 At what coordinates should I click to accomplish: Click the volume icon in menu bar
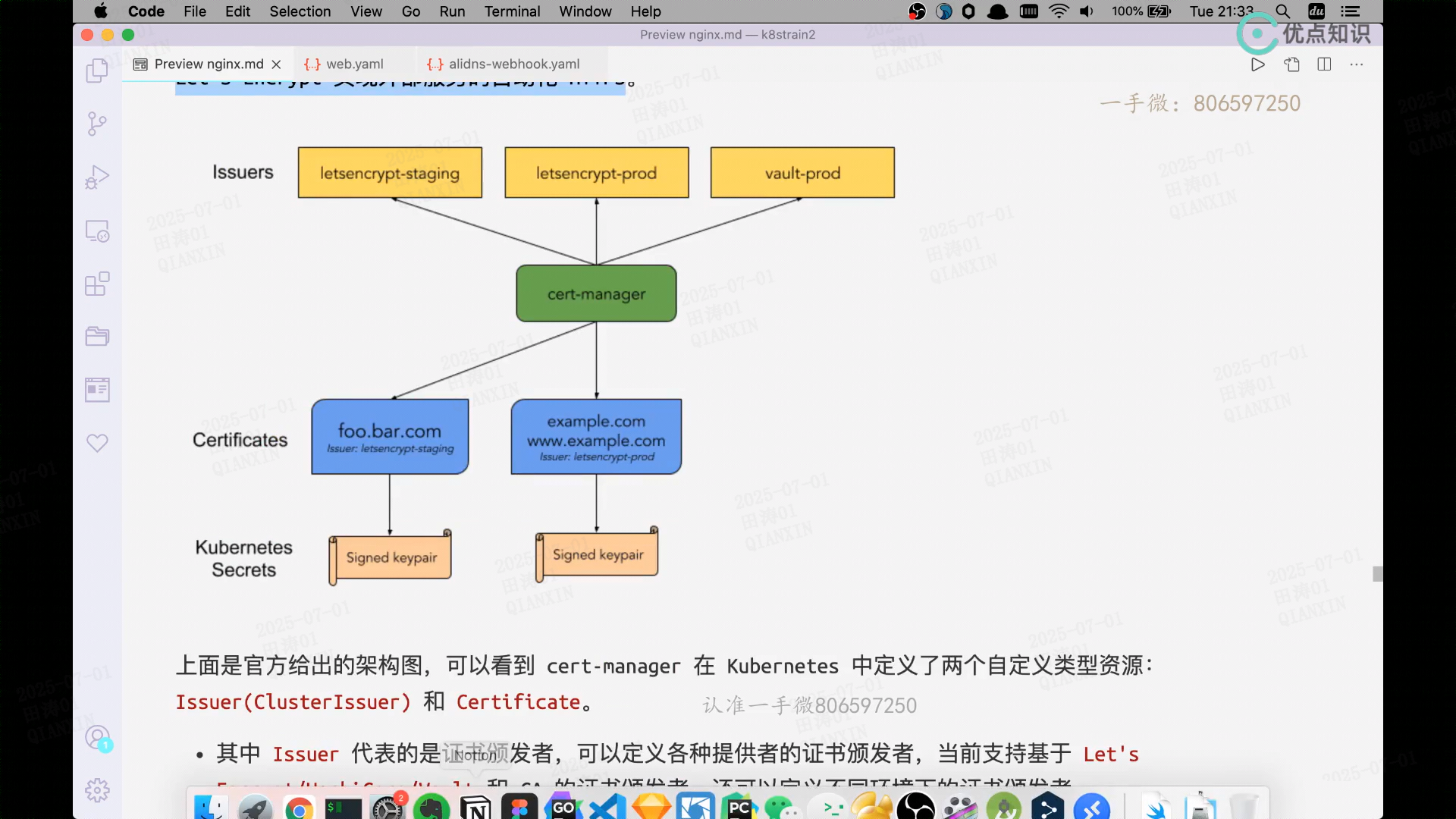[1087, 11]
